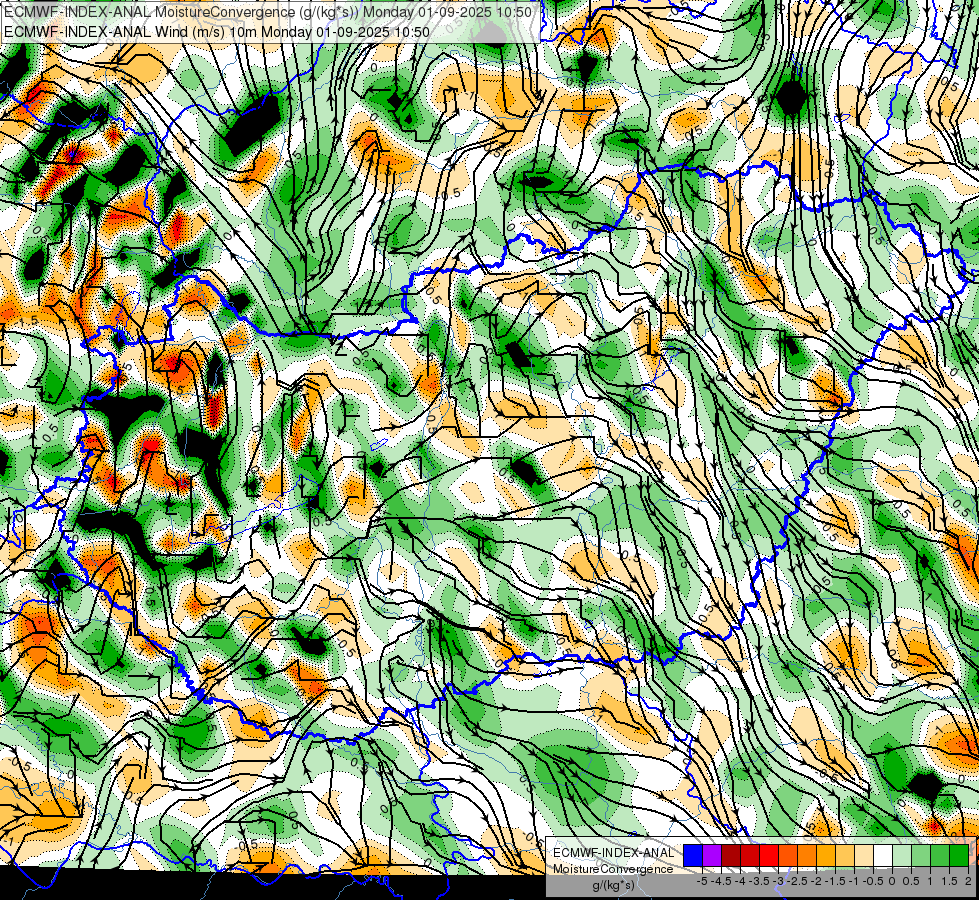Click the -1.5 tick value in the legend
Viewport: 979px width, 900px height.
[835, 881]
